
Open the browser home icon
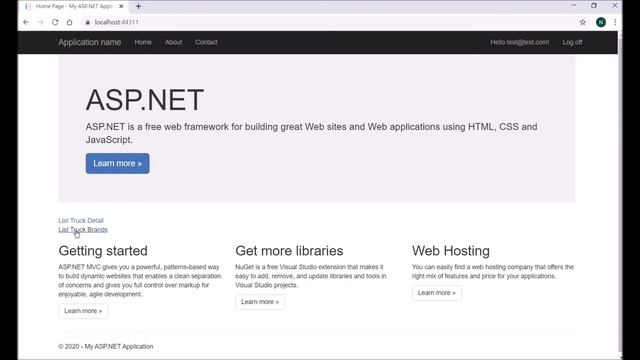pyautogui.click(x=69, y=22)
